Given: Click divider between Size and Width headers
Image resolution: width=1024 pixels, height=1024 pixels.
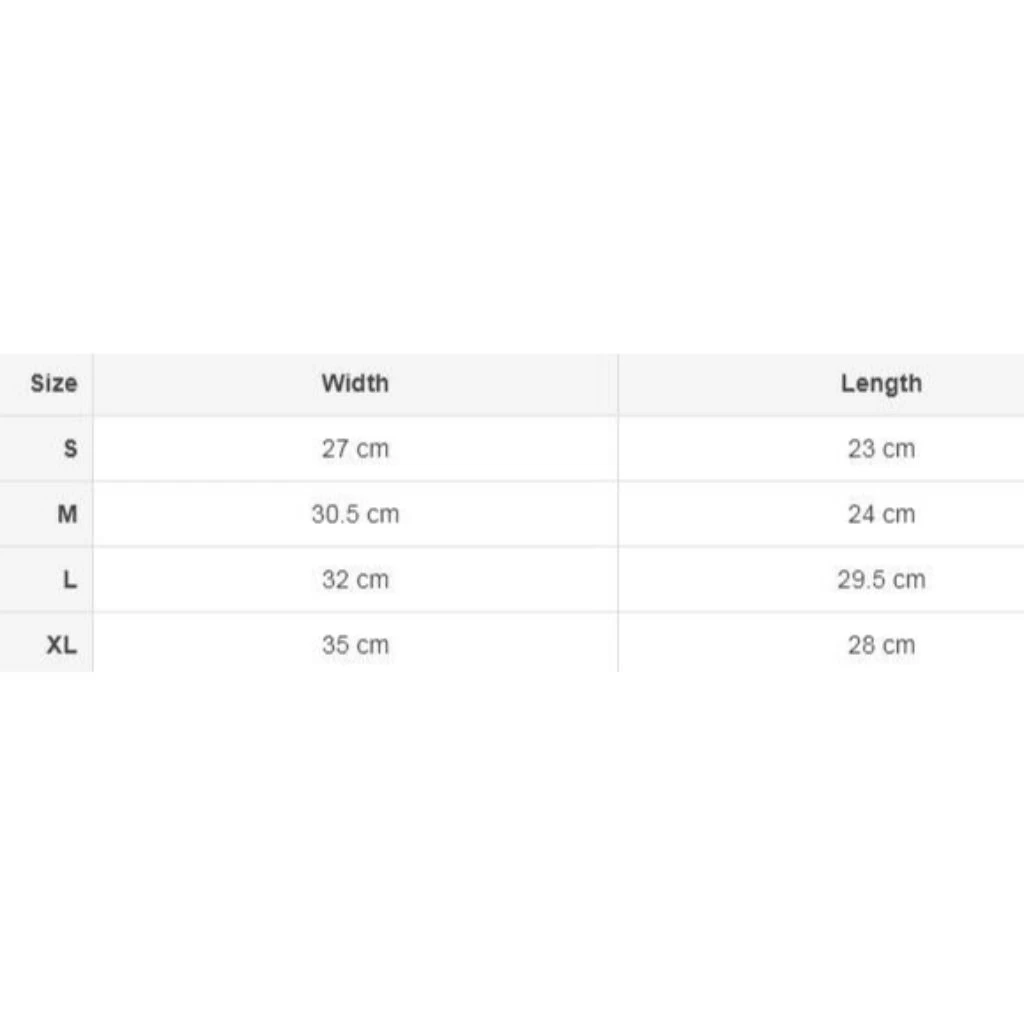Looking at the screenshot, I should pos(93,383).
